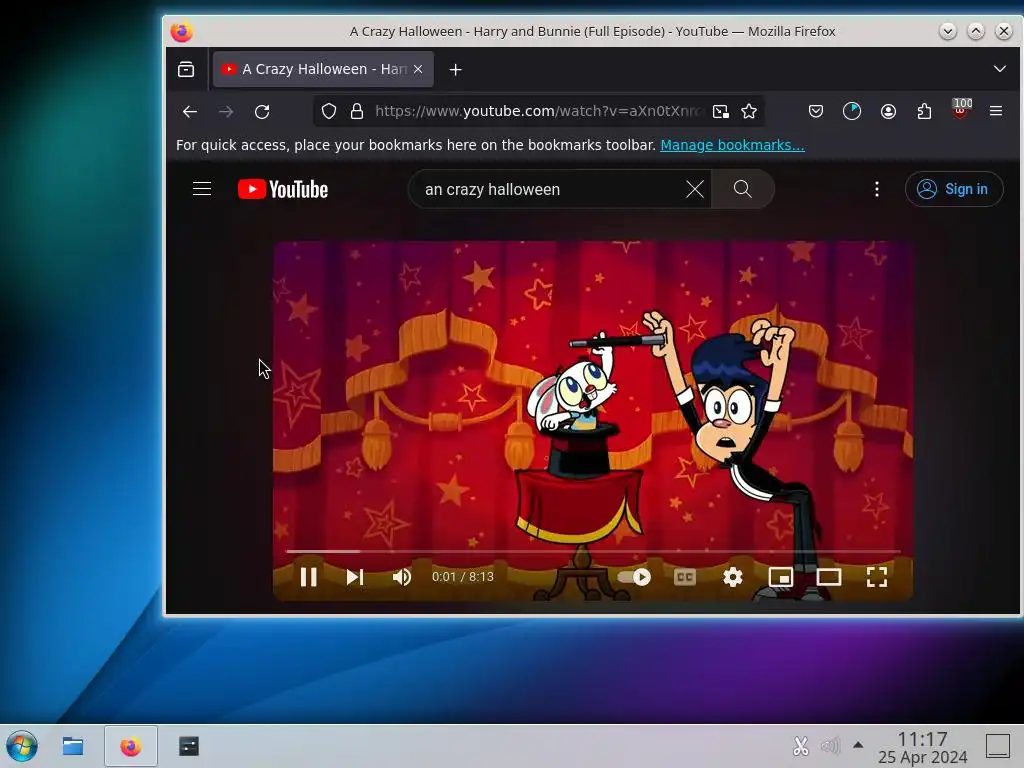The width and height of the screenshot is (1024, 768).
Task: Skip to the next video
Action: [x=355, y=577]
